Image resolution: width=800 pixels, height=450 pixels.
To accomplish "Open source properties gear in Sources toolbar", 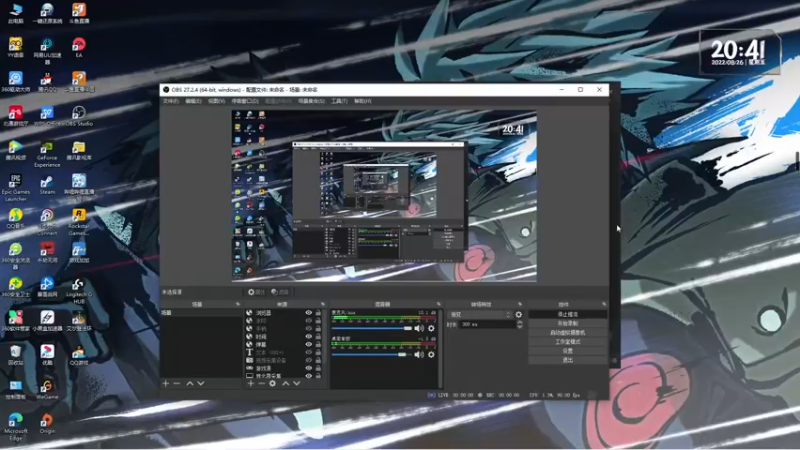I will point(272,383).
